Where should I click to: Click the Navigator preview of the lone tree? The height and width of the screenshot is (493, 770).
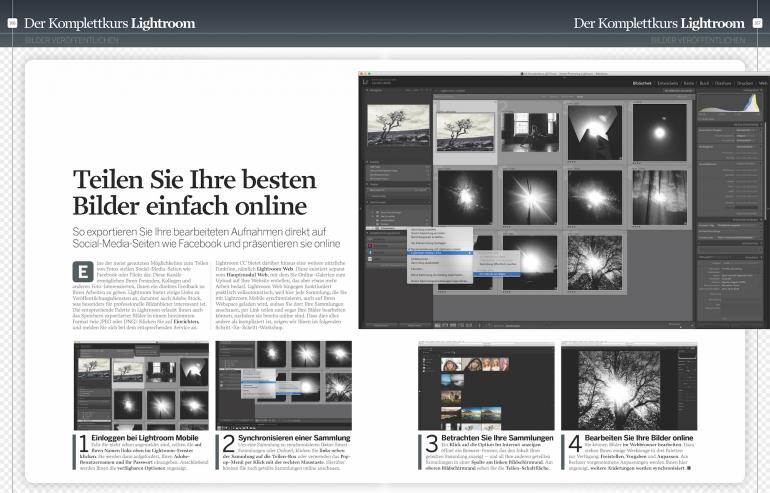pos(398,126)
